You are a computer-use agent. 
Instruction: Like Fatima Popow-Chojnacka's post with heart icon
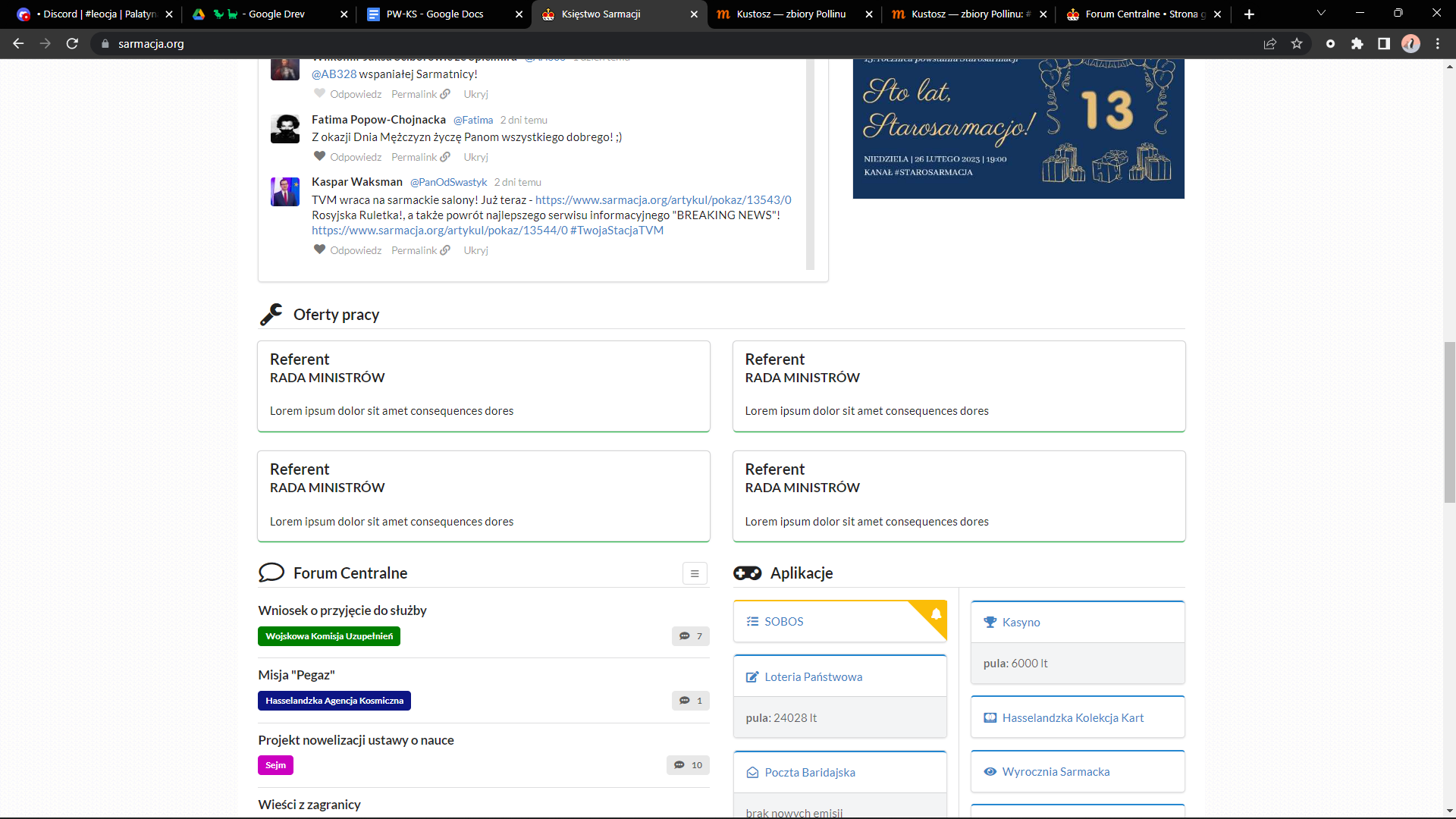click(x=319, y=157)
